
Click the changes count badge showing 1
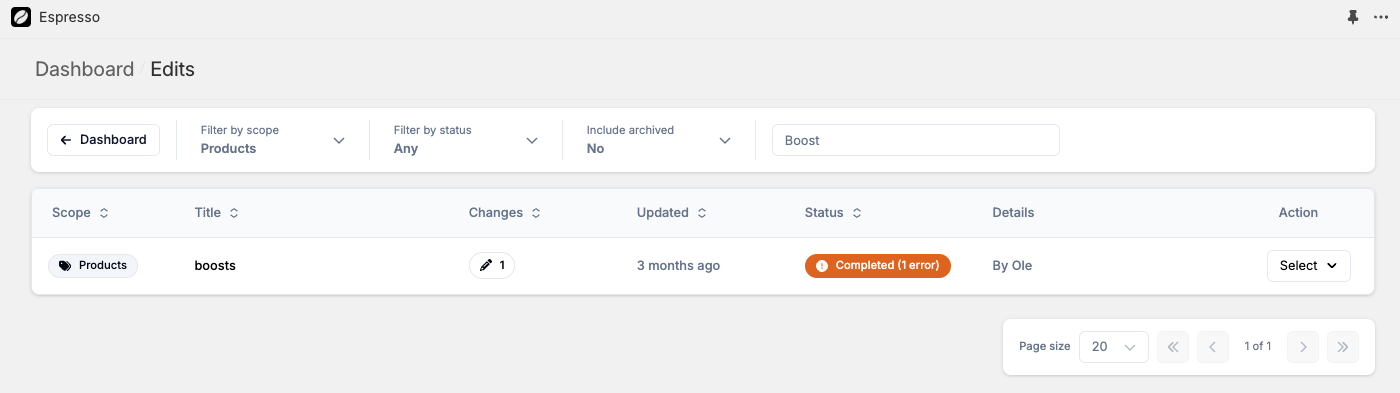492,265
